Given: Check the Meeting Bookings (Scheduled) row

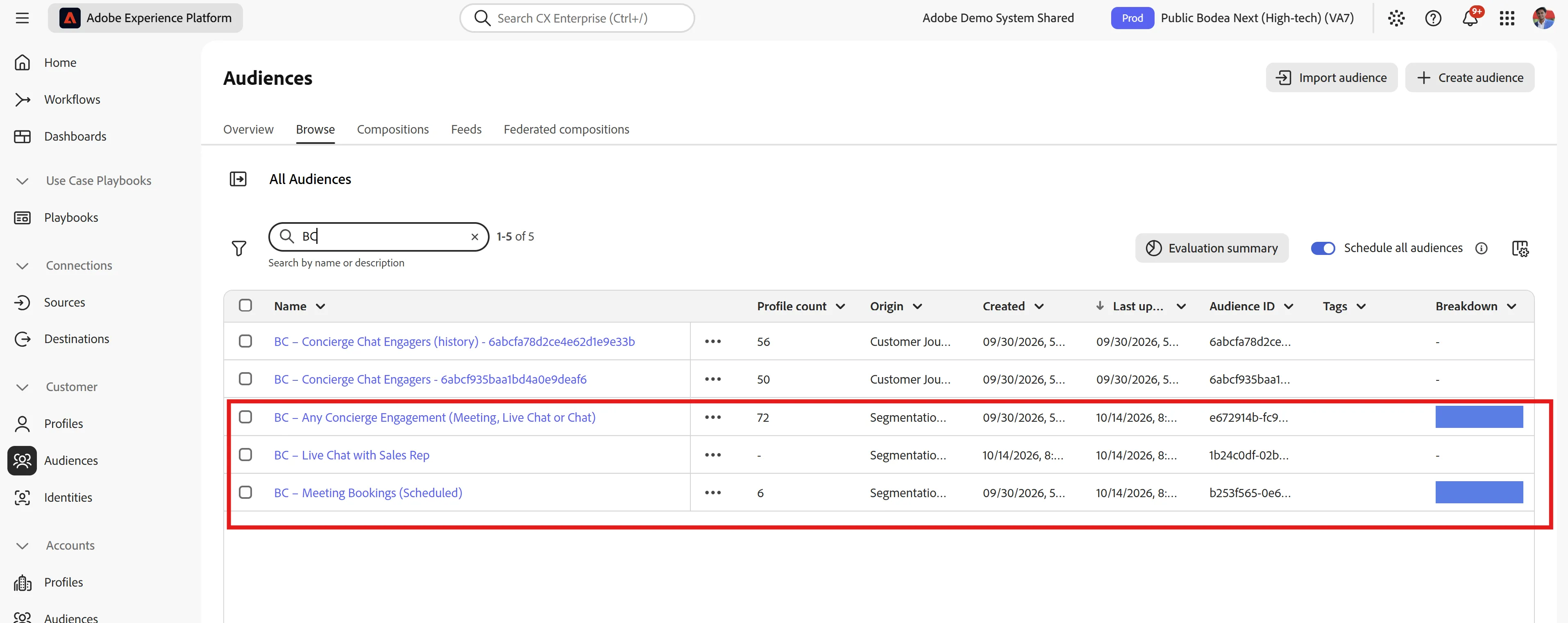Looking at the screenshot, I should tap(245, 492).
